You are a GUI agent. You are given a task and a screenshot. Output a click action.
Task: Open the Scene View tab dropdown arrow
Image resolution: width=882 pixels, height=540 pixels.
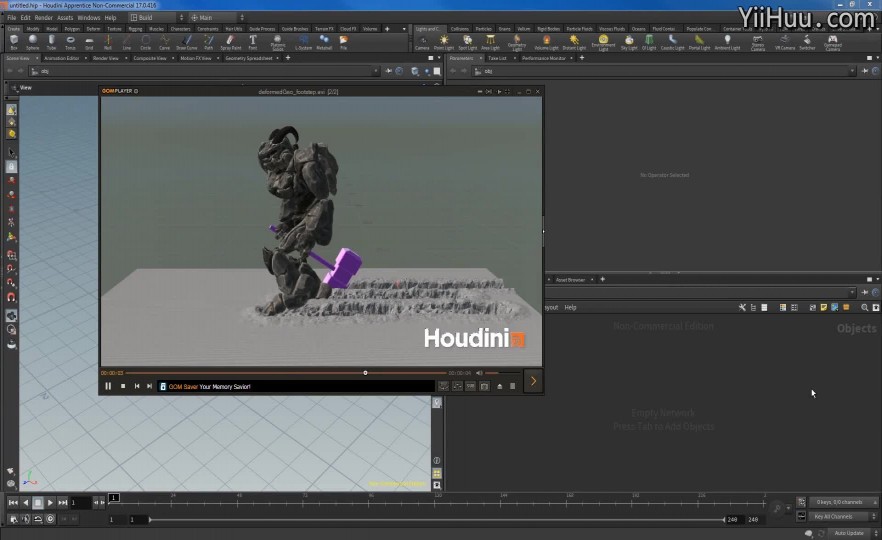pos(37,58)
